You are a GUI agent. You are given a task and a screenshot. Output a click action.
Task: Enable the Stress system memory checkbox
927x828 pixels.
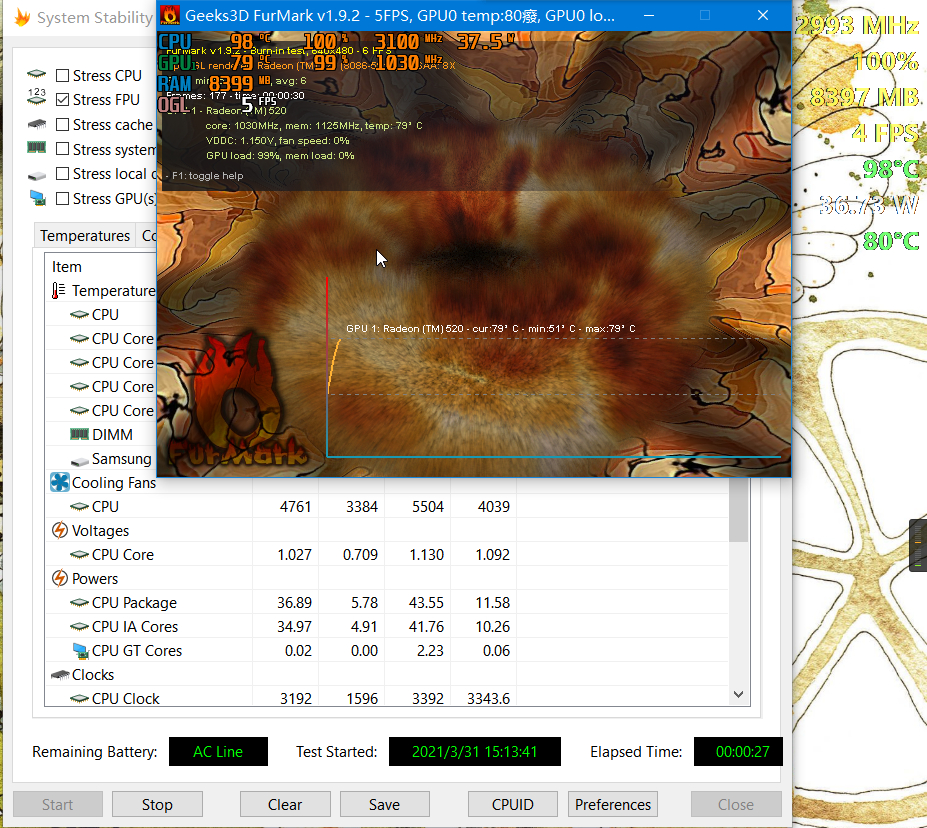click(62, 149)
